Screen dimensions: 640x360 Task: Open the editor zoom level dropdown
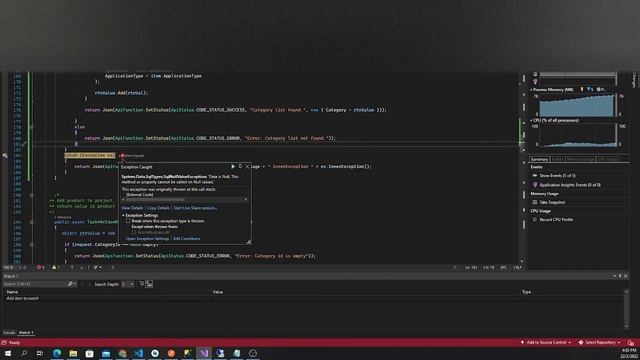(x=20, y=267)
